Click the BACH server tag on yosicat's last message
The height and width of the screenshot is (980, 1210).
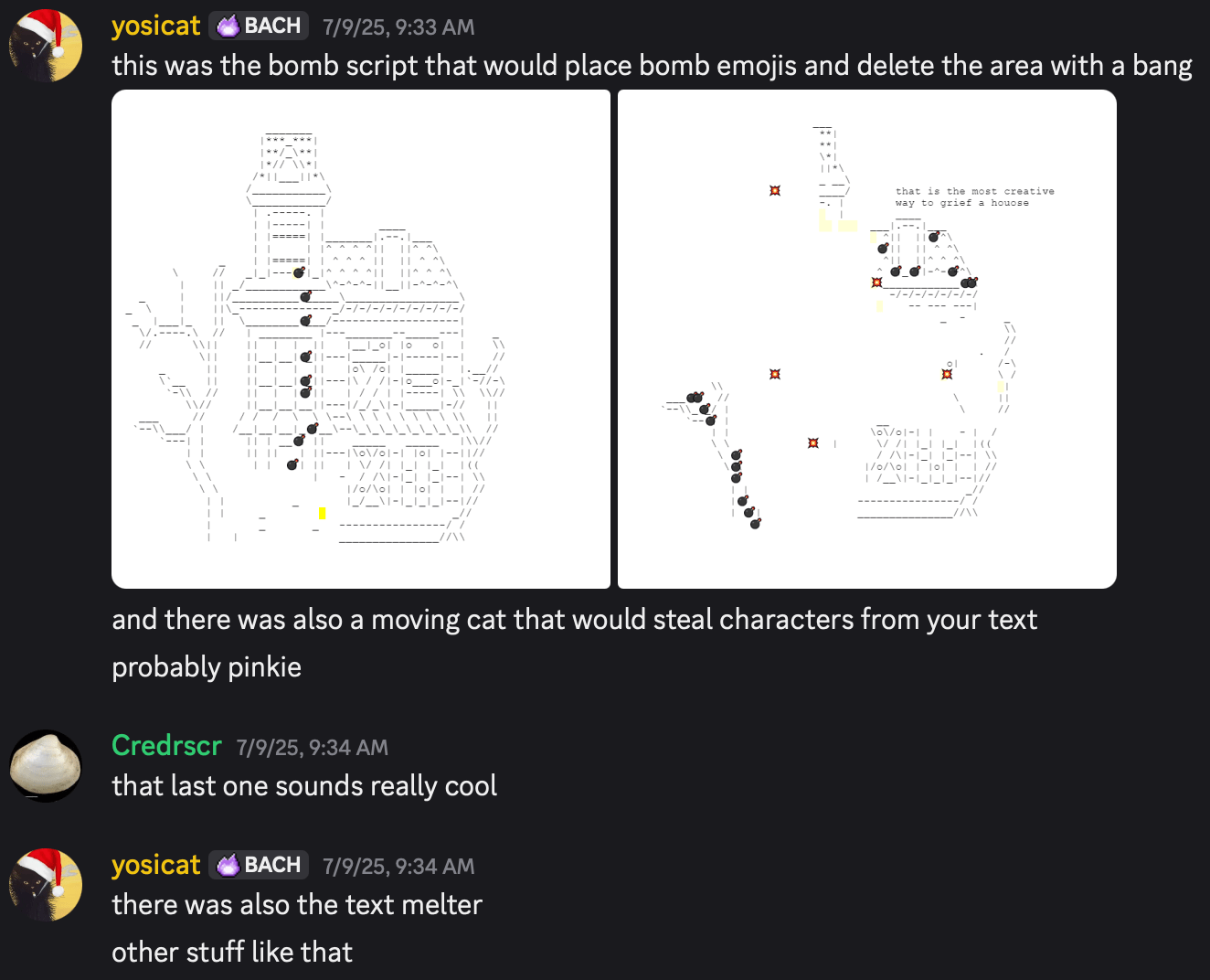pyautogui.click(x=259, y=865)
